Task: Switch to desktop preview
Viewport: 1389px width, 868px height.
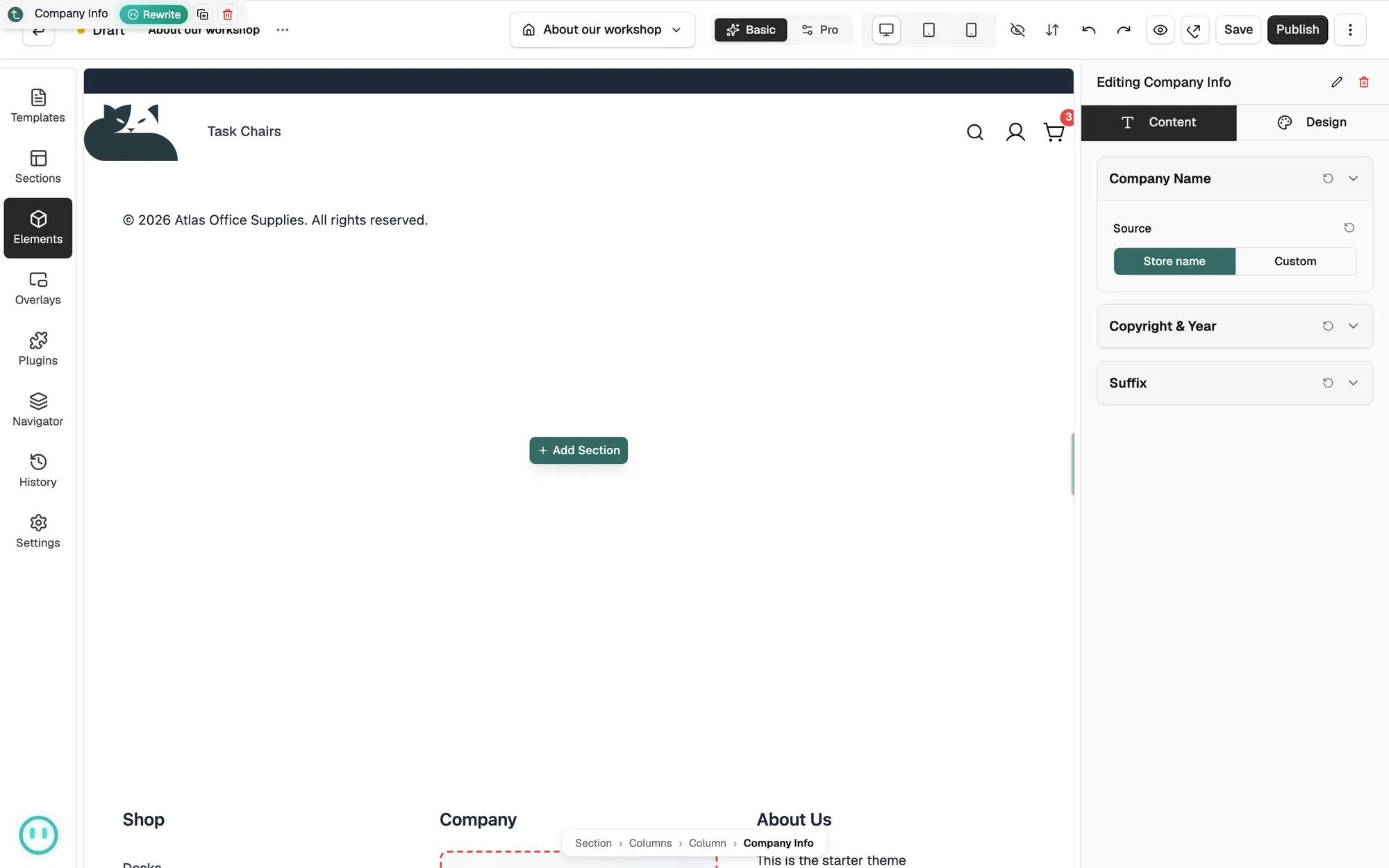Action: pyautogui.click(x=886, y=30)
